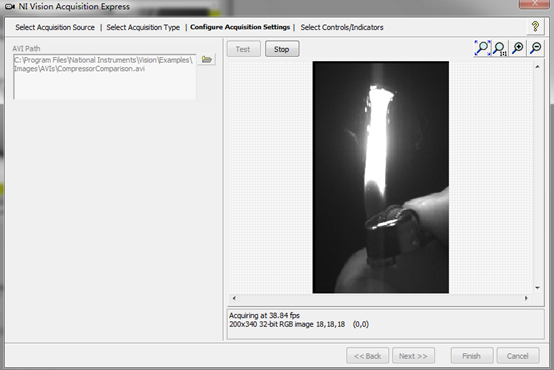
Task: Click the camera icon in title bar
Action: tap(10, 7)
